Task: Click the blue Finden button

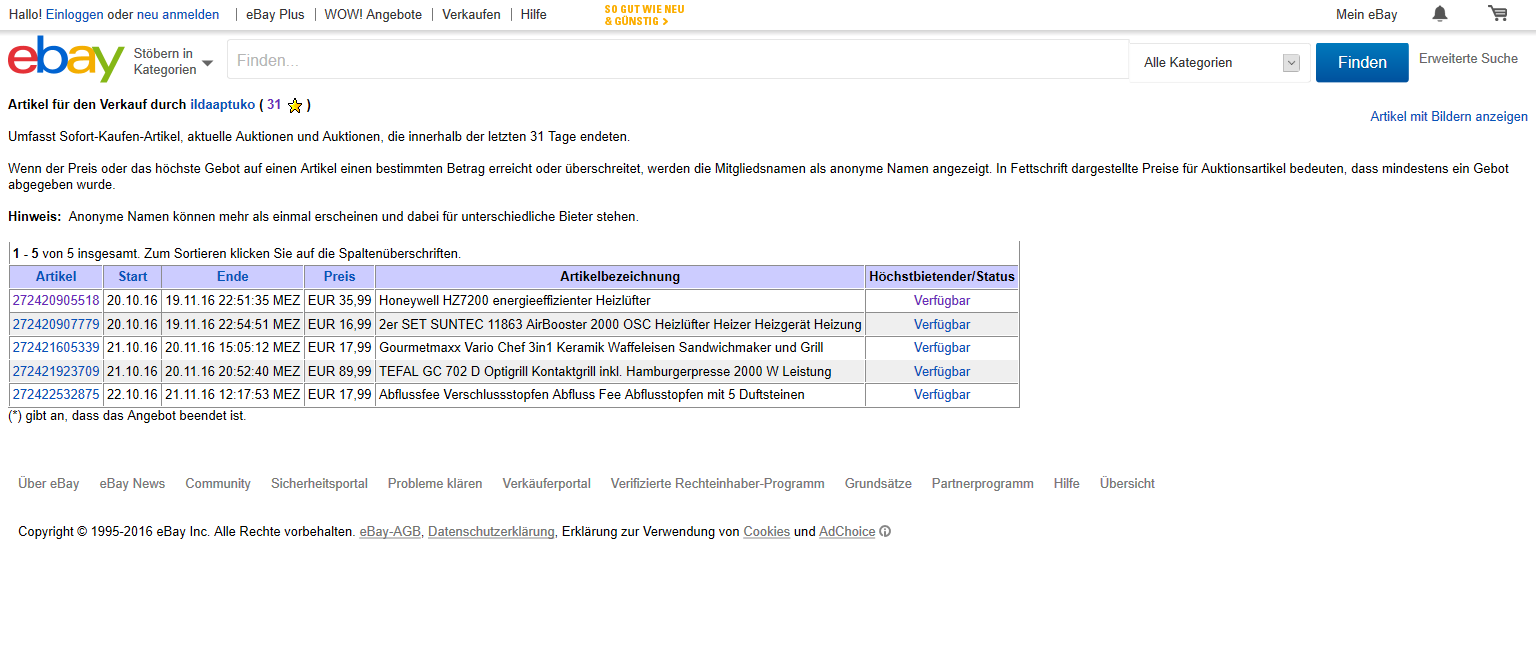Action: pyautogui.click(x=1362, y=62)
